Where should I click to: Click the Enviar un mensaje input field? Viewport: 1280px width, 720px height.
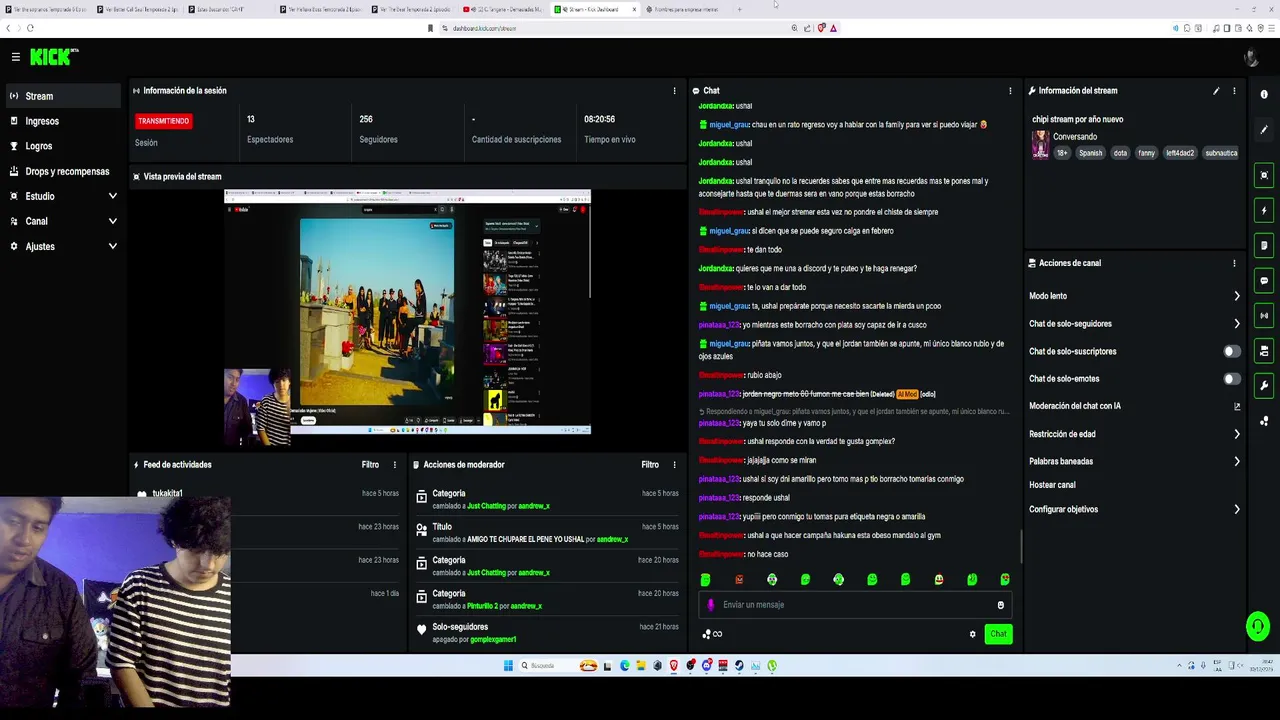coord(855,605)
